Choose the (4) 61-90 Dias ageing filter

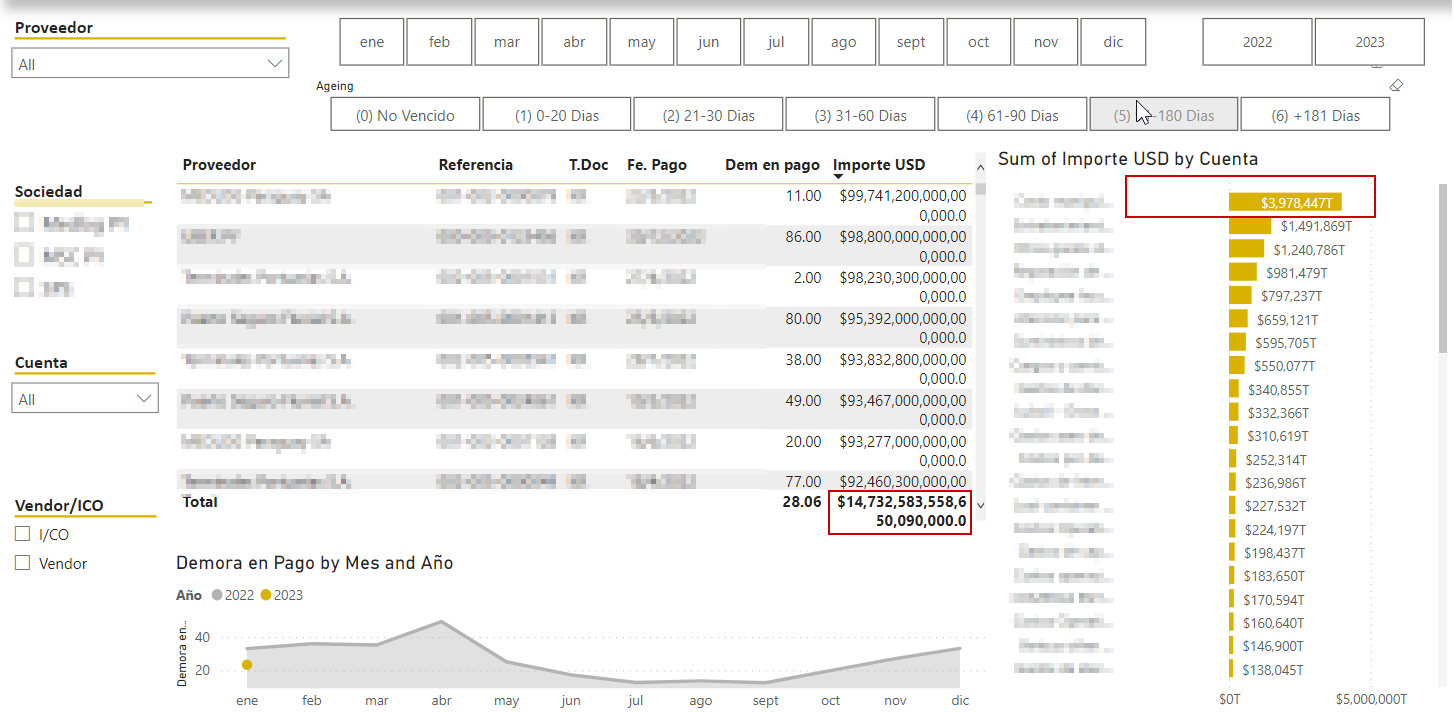click(x=1012, y=115)
